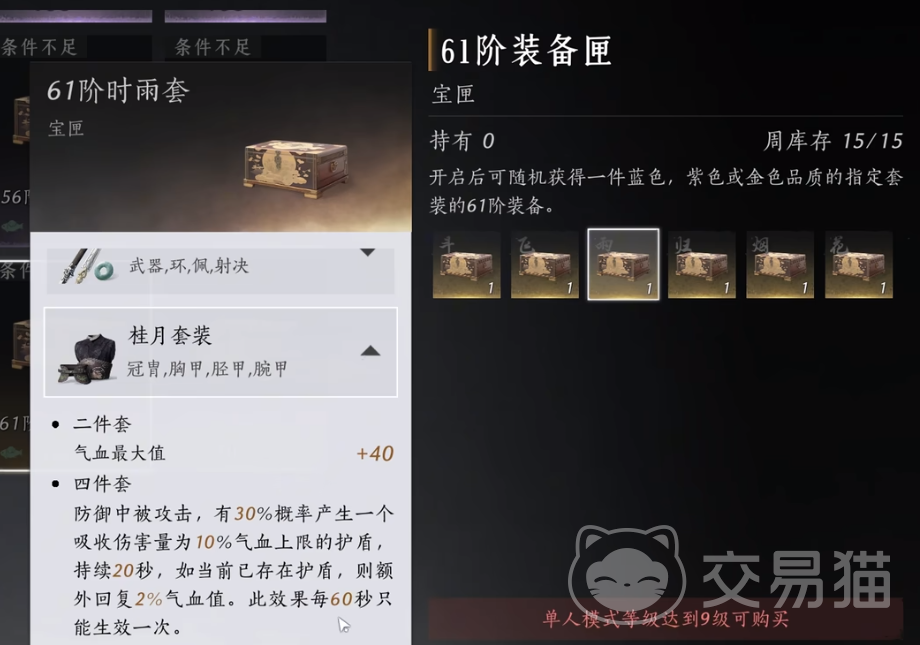920x645 pixels.
Task: Select the 烟 set treasure box
Action: (x=780, y=264)
